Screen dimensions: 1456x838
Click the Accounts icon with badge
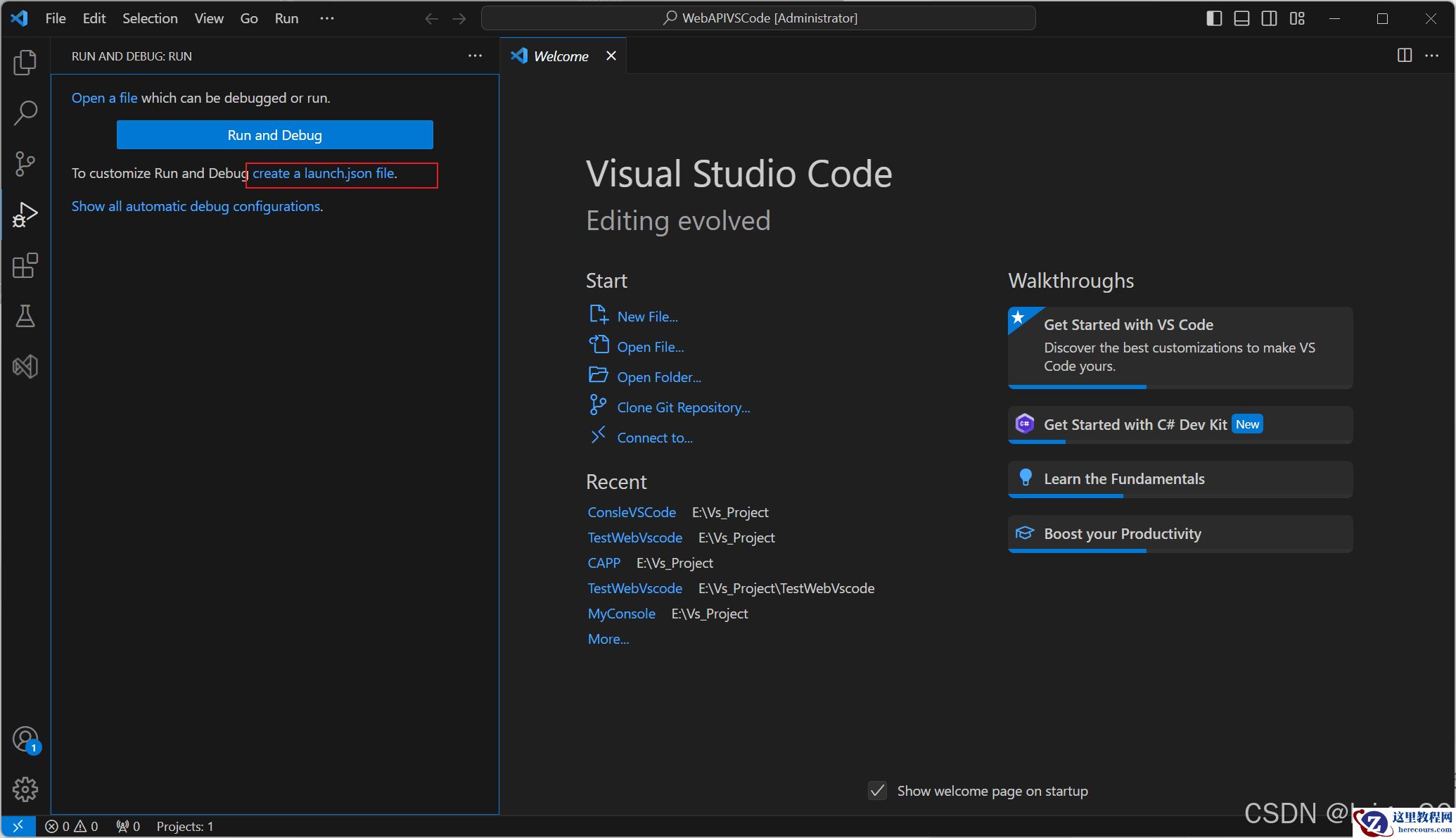[x=25, y=739]
